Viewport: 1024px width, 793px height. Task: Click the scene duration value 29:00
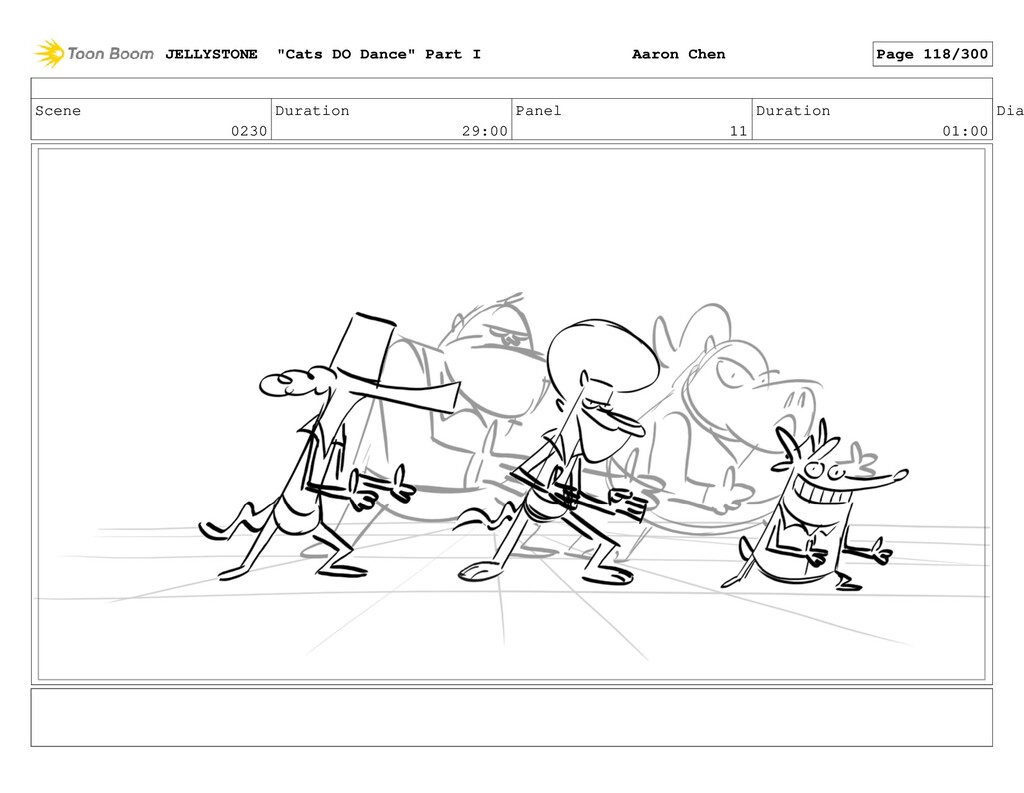pyautogui.click(x=485, y=131)
